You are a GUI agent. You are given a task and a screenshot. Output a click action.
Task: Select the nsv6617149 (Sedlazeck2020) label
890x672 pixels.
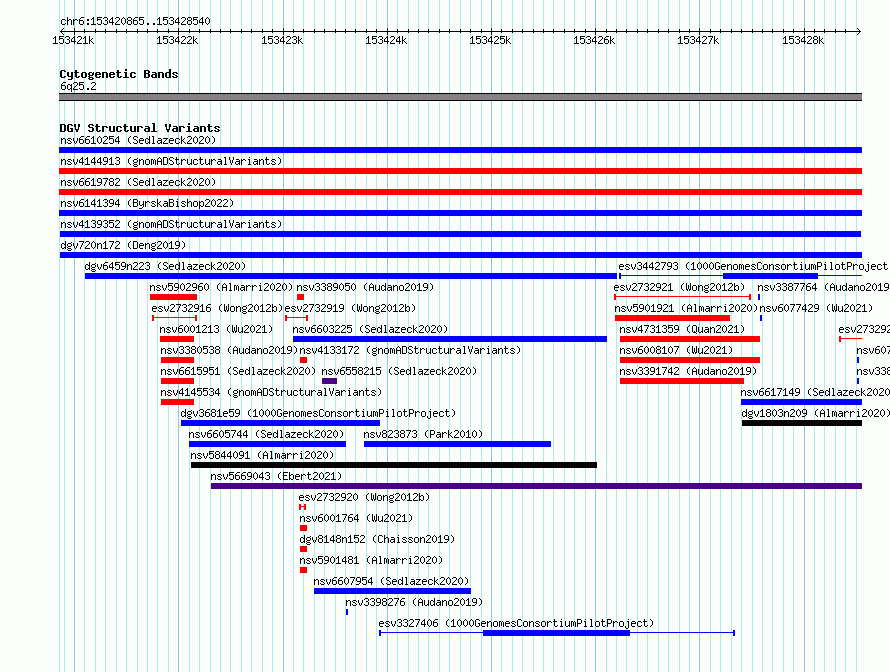815,392
